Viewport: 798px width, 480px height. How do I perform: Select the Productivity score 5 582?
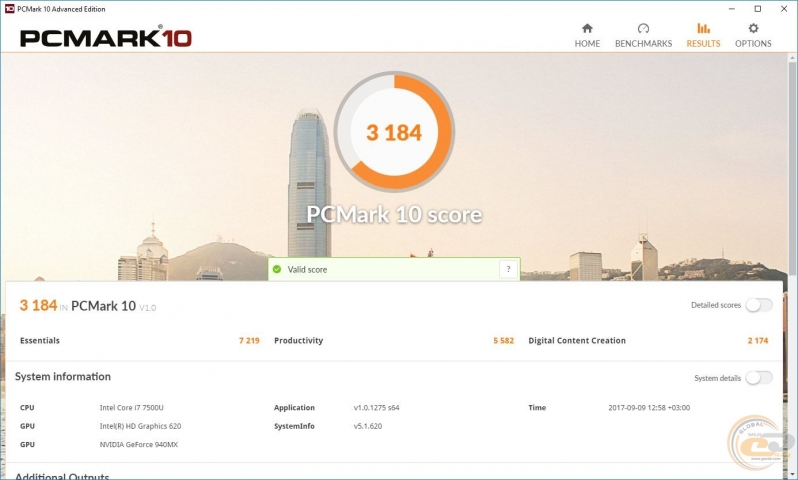(503, 341)
